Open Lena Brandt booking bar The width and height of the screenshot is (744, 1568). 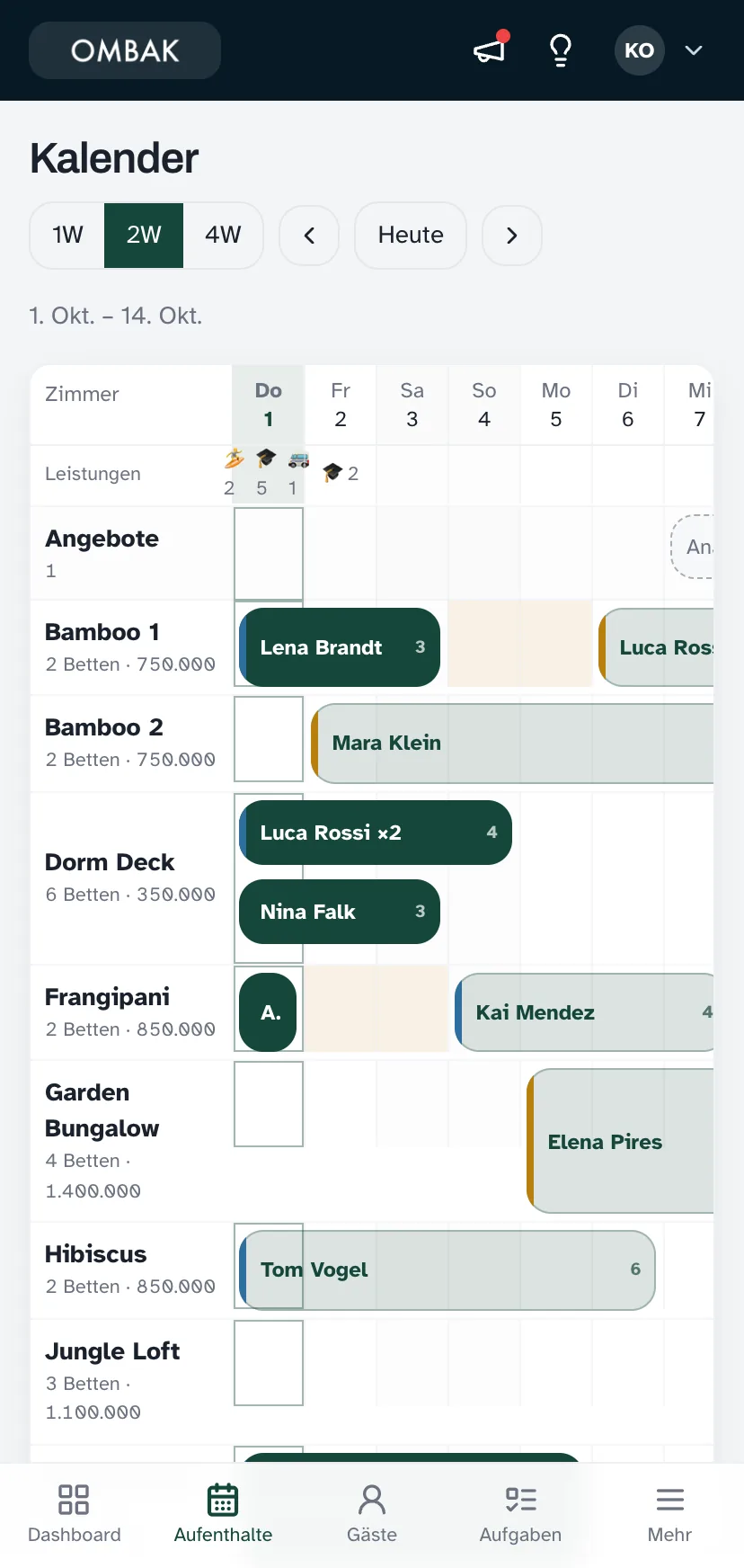click(x=340, y=647)
